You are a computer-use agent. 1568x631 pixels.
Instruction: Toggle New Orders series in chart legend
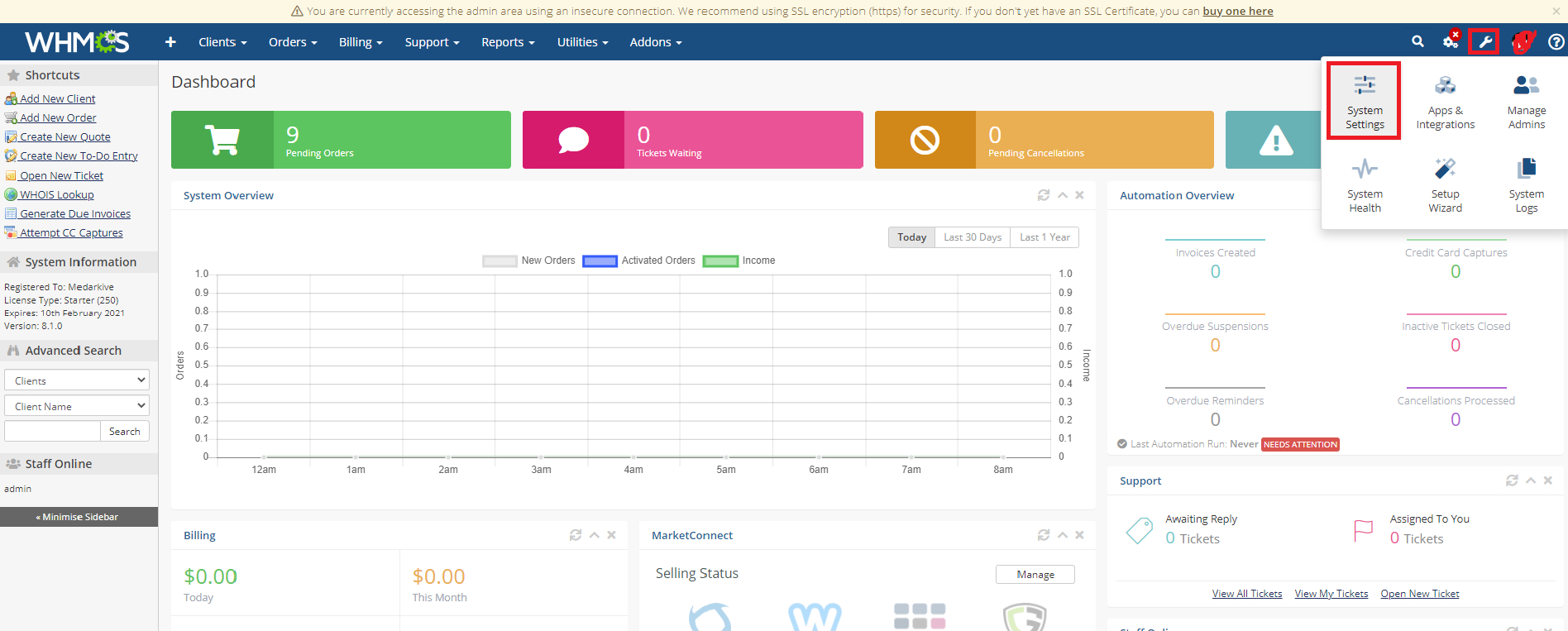[x=529, y=261]
